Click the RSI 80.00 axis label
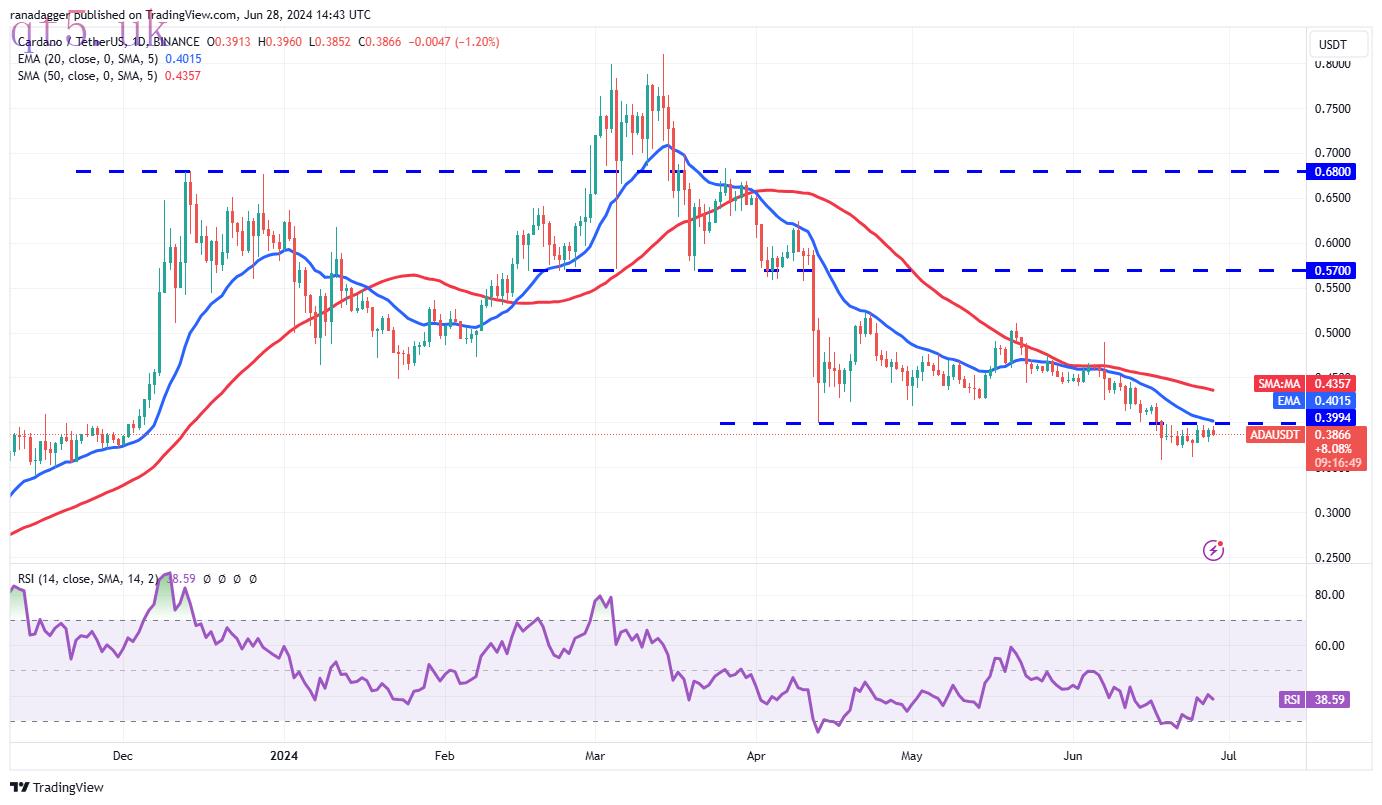 1330,595
